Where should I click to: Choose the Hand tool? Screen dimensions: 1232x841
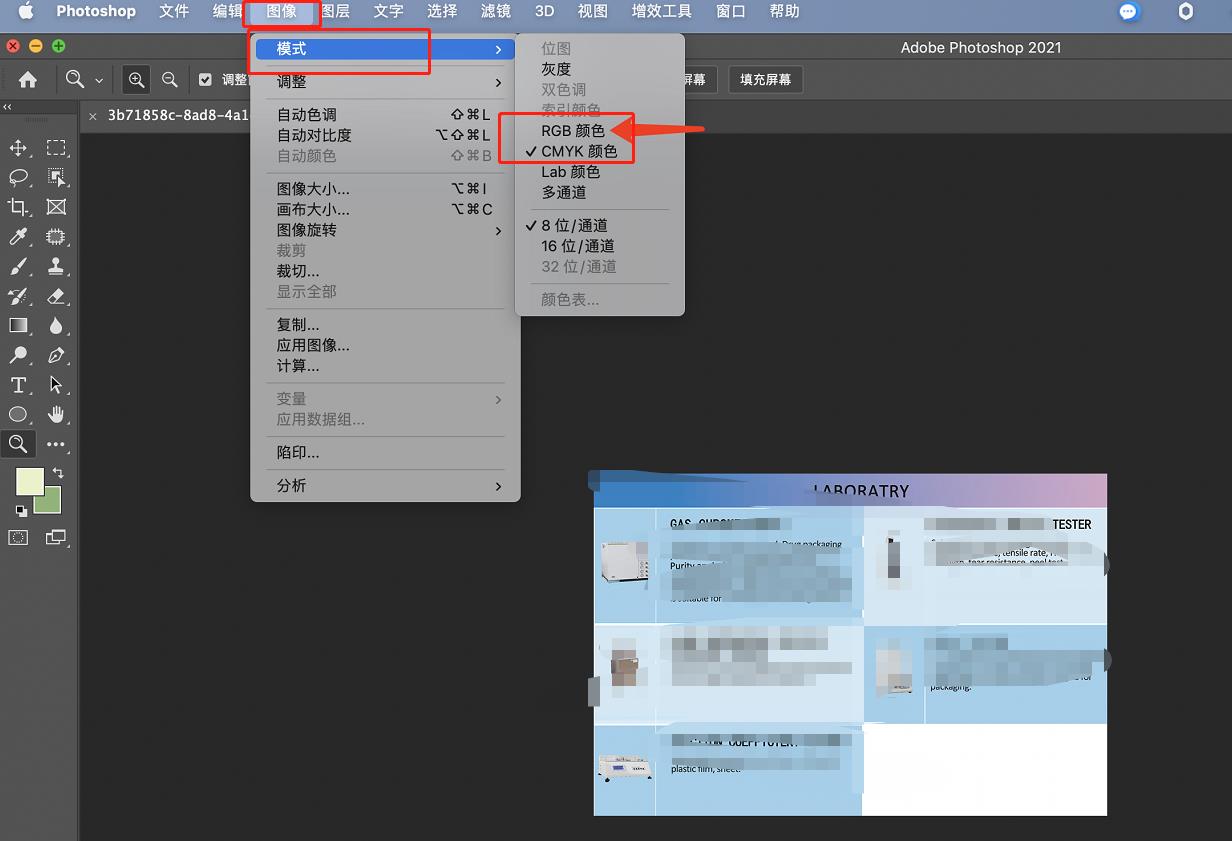56,414
